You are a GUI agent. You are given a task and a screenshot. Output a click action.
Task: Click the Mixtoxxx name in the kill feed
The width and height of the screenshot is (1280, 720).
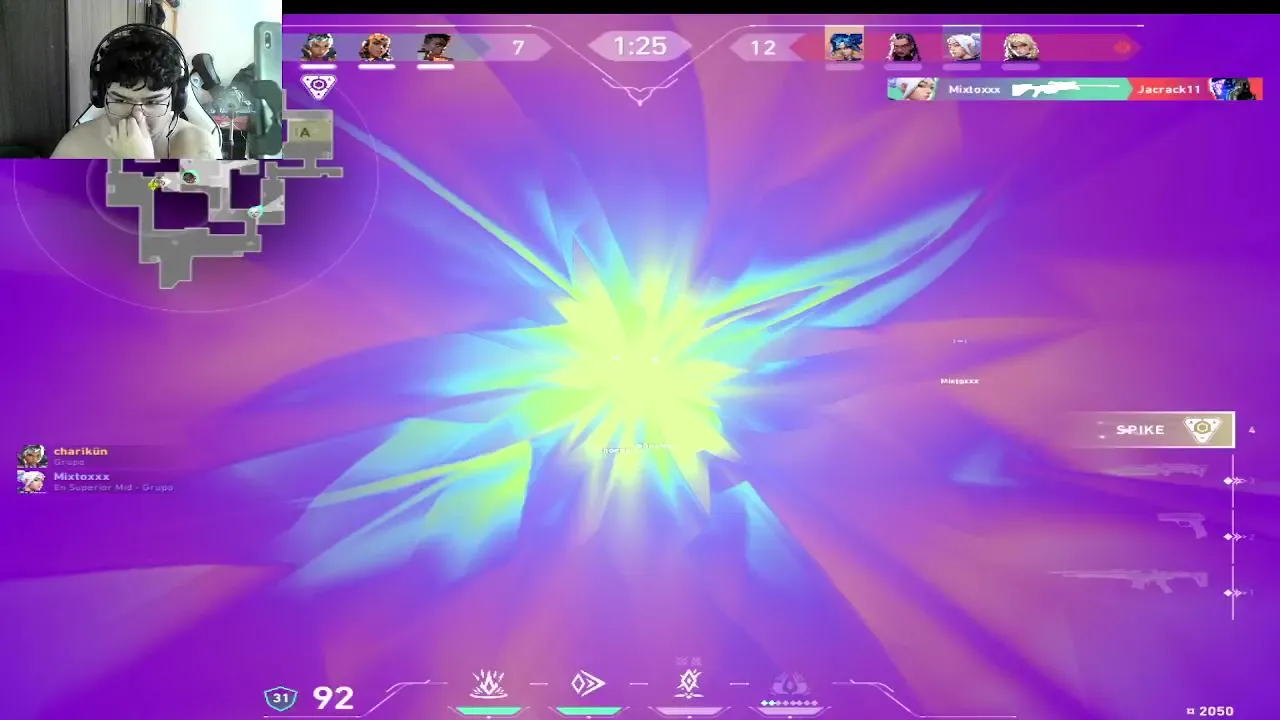coord(974,89)
